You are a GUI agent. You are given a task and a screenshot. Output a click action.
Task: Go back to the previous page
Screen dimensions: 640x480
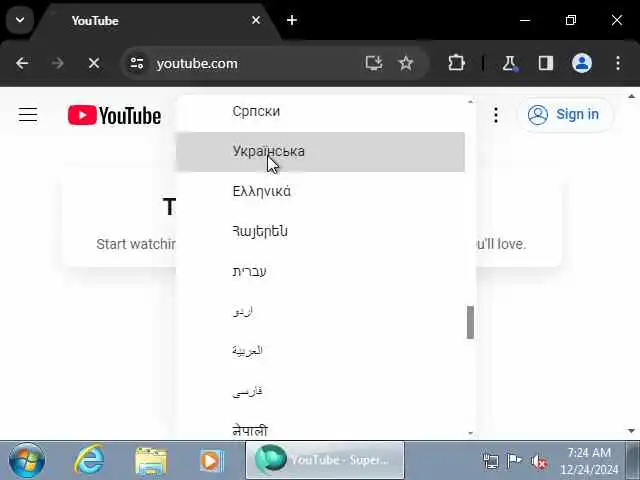pyautogui.click(x=22, y=63)
